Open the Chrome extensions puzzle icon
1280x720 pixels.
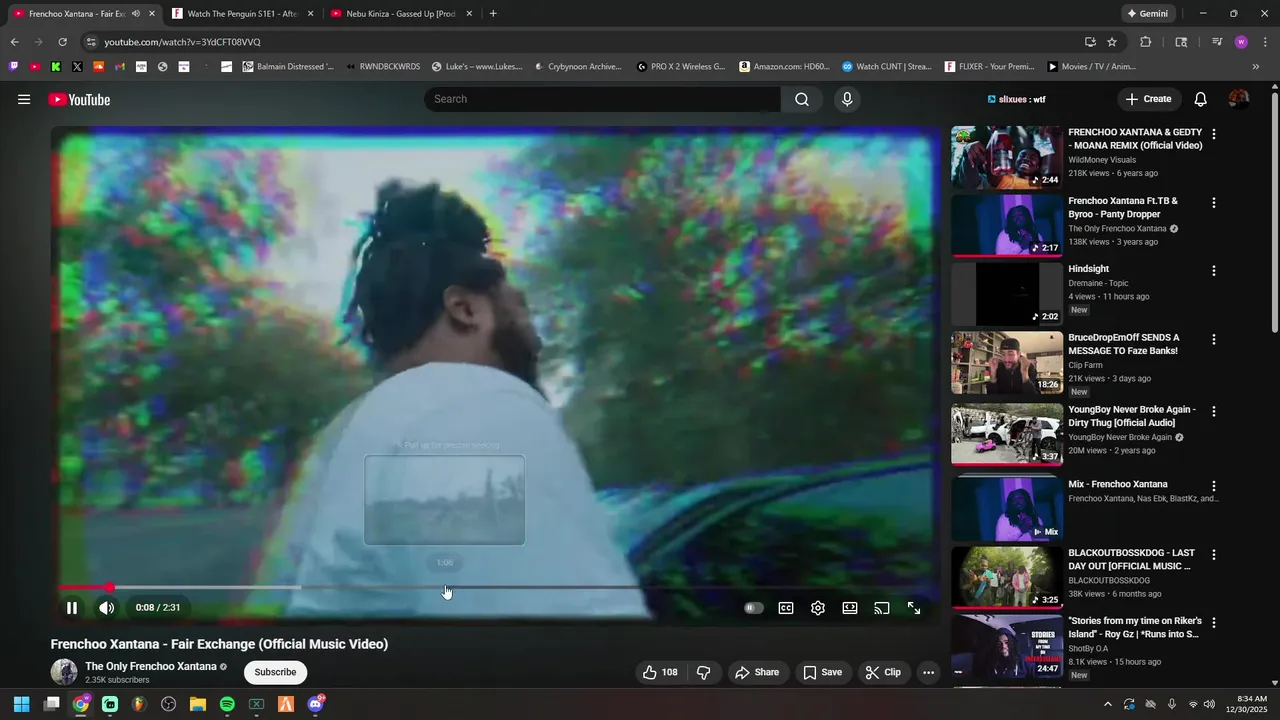(1146, 42)
